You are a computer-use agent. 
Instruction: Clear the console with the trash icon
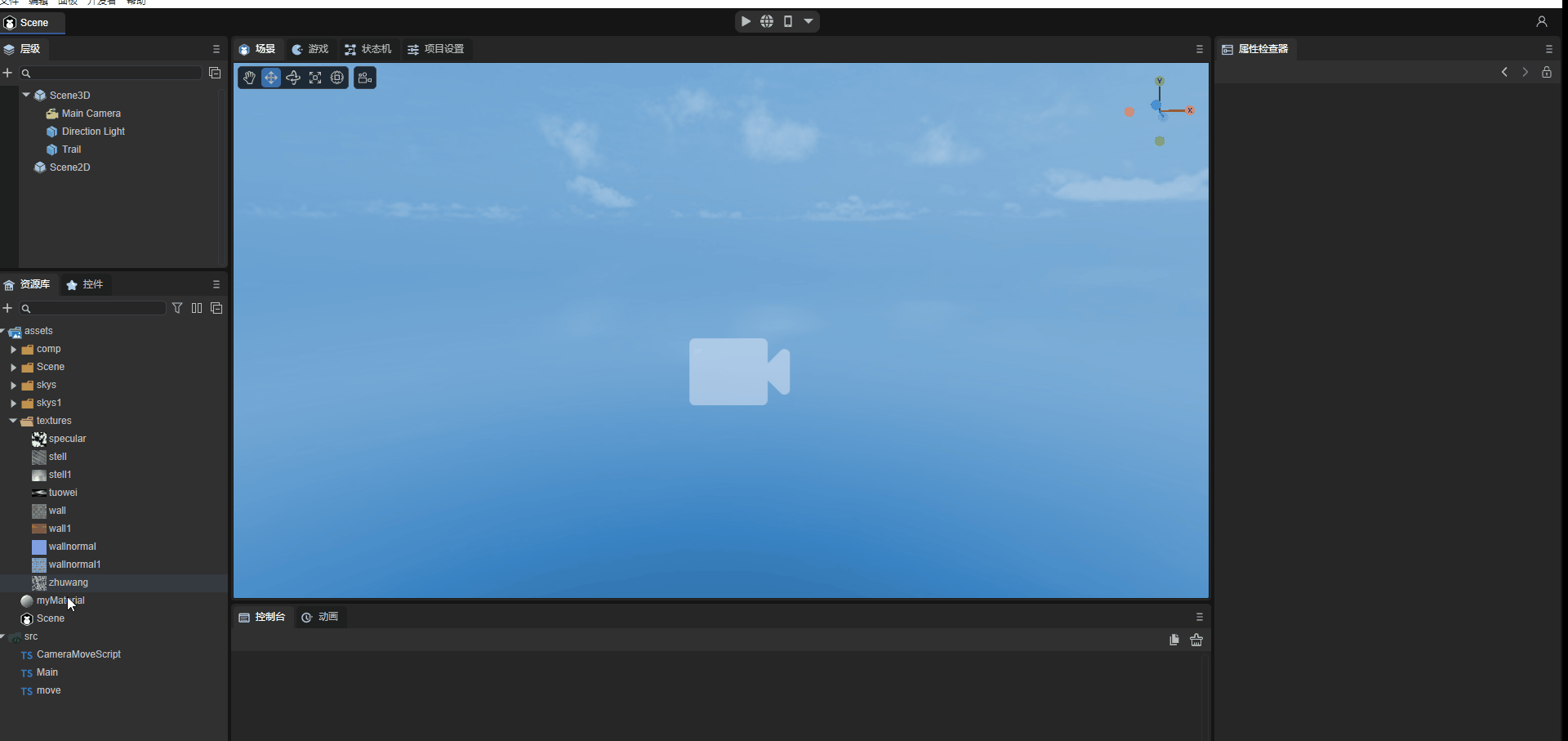coord(1196,640)
